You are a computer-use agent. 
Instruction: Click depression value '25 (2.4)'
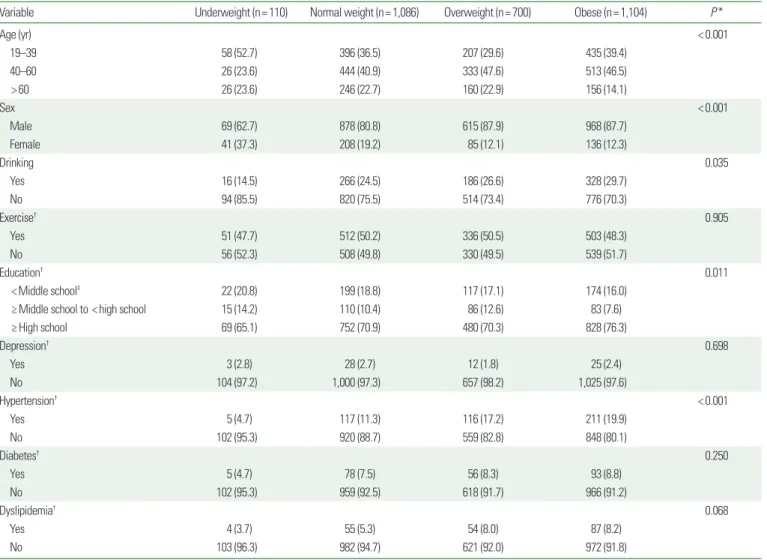point(606,364)
